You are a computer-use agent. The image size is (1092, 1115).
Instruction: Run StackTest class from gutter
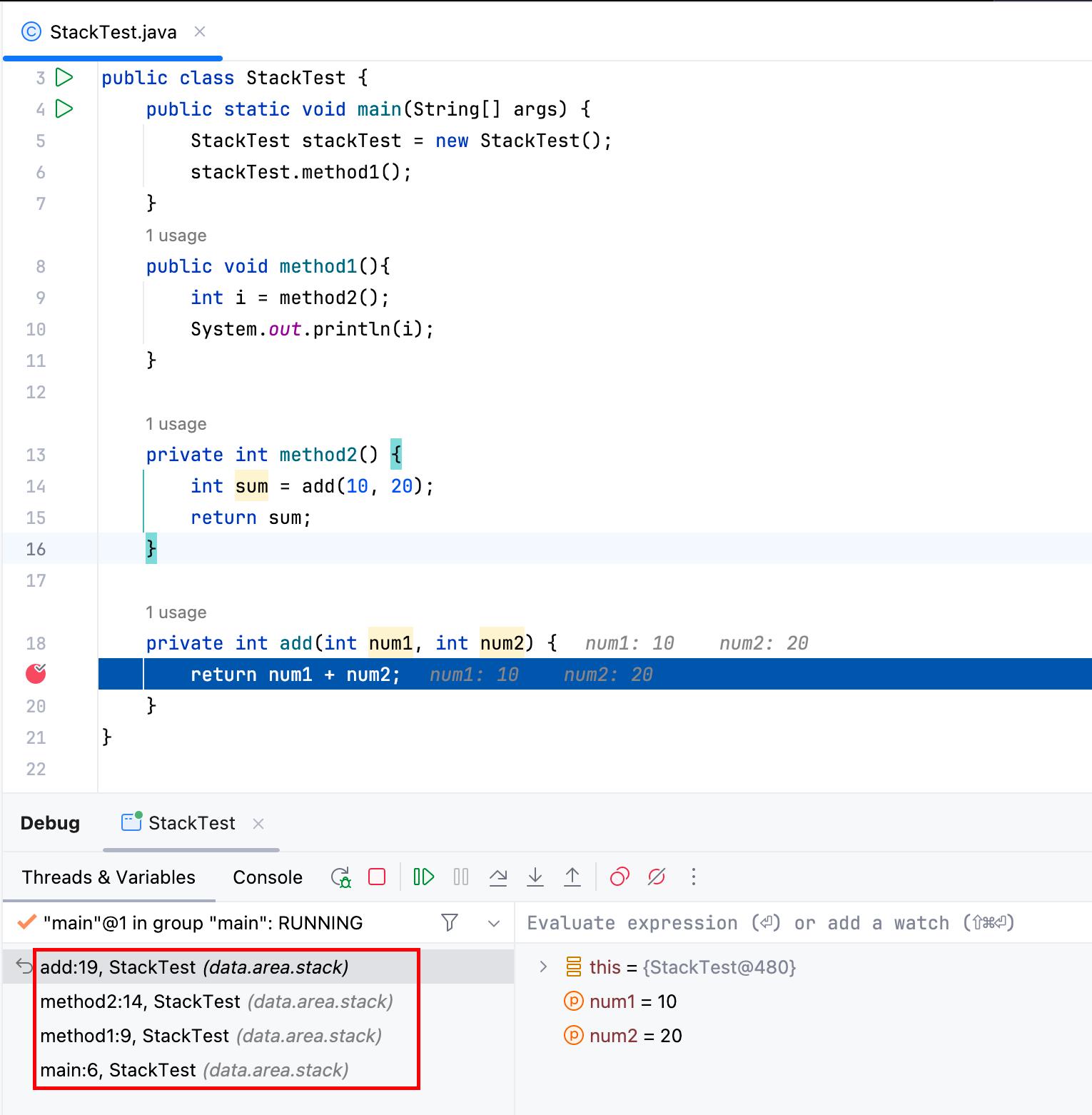tap(64, 77)
